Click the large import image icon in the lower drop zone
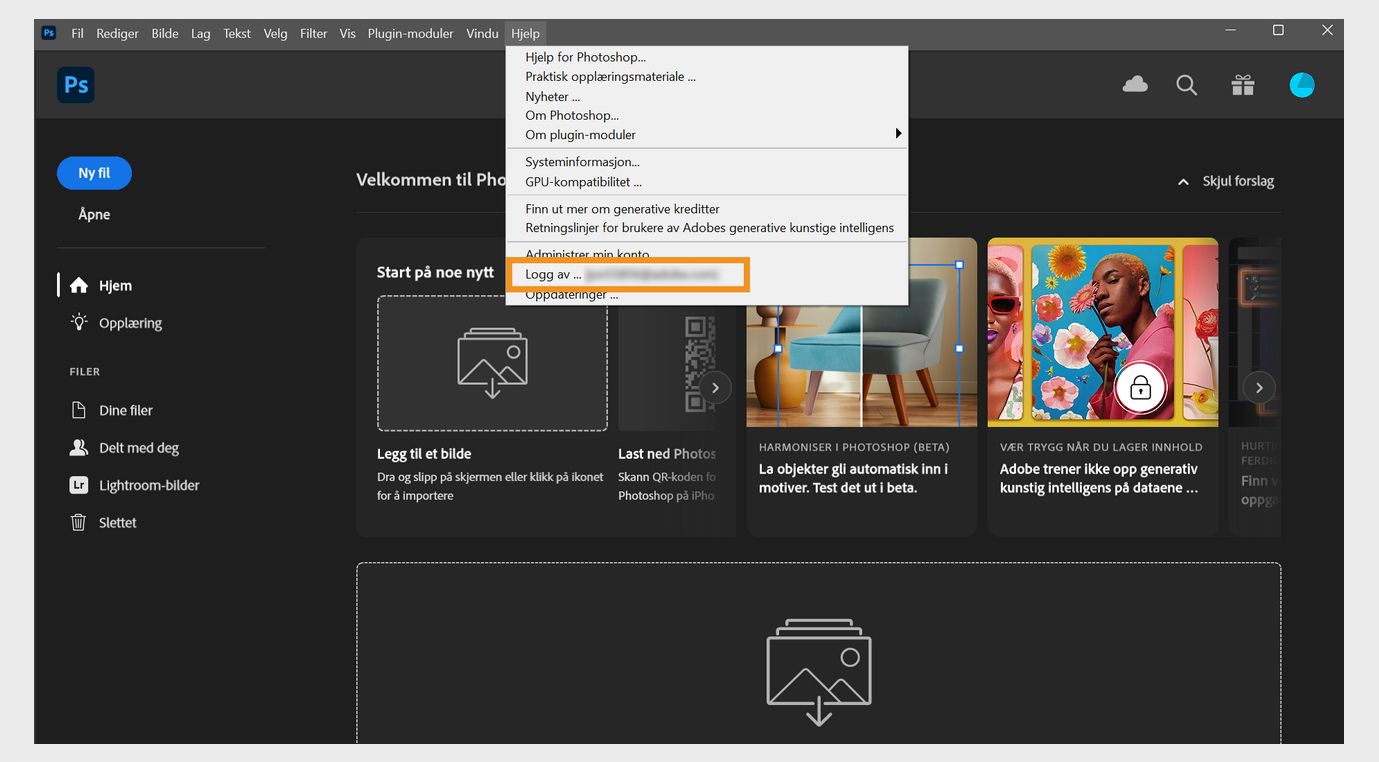The height and width of the screenshot is (762, 1379). [x=819, y=674]
